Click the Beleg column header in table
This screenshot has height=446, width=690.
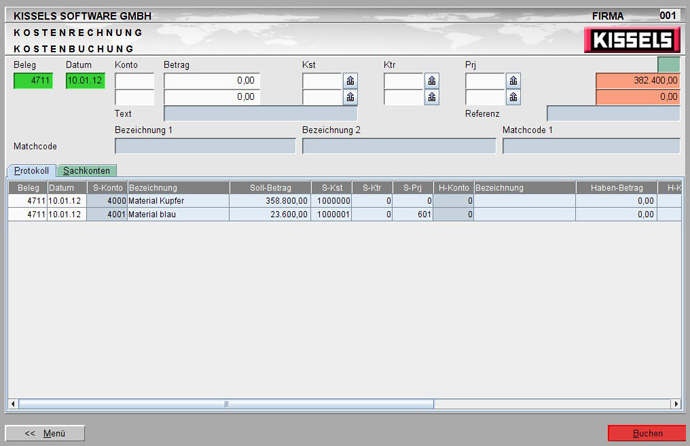[x=28, y=188]
